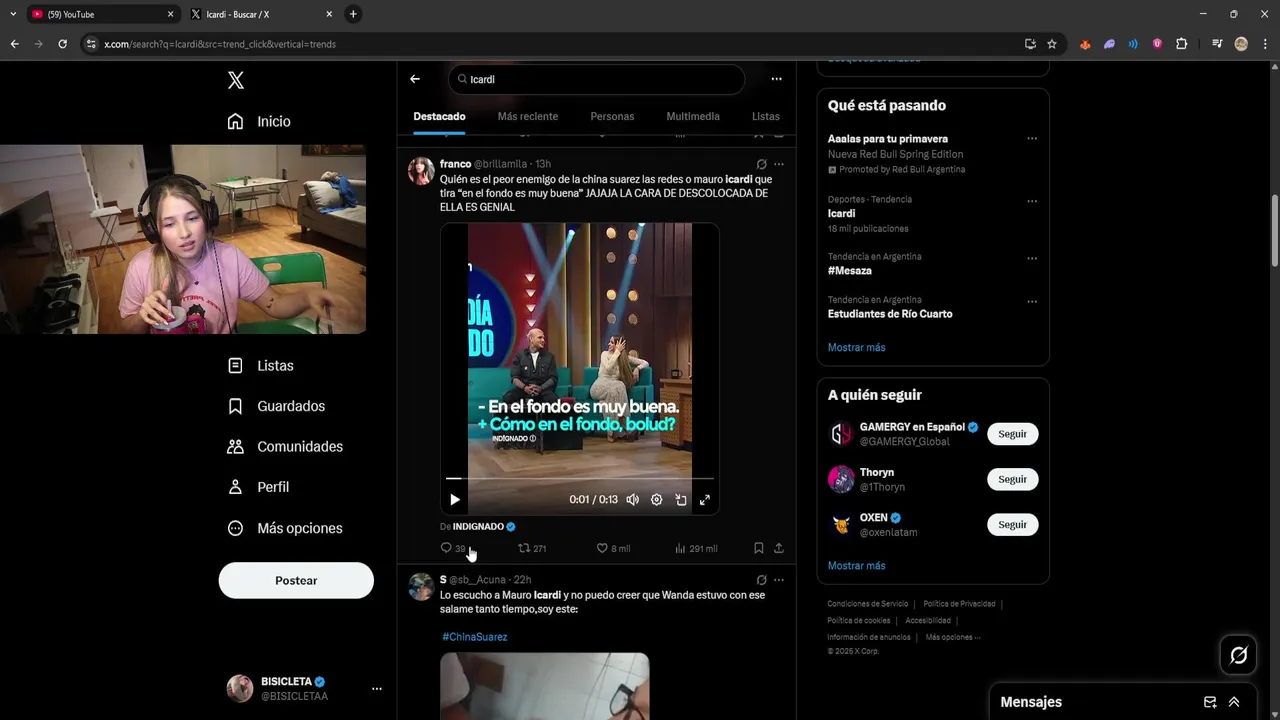Click the Postear button
The height and width of the screenshot is (720, 1280).
click(x=296, y=581)
